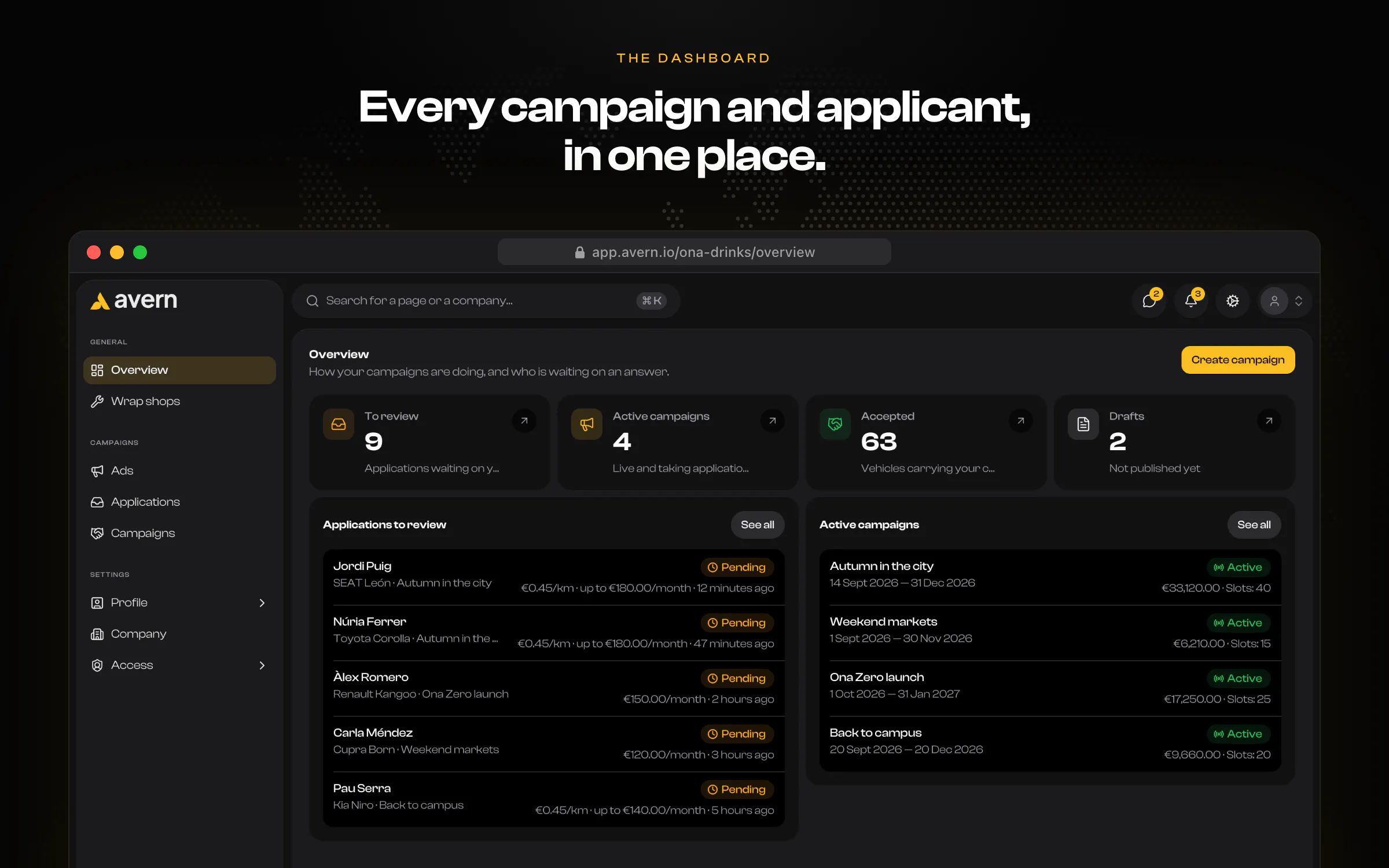The width and height of the screenshot is (1389, 868).
Task: Click the avern logo
Action: point(134,300)
